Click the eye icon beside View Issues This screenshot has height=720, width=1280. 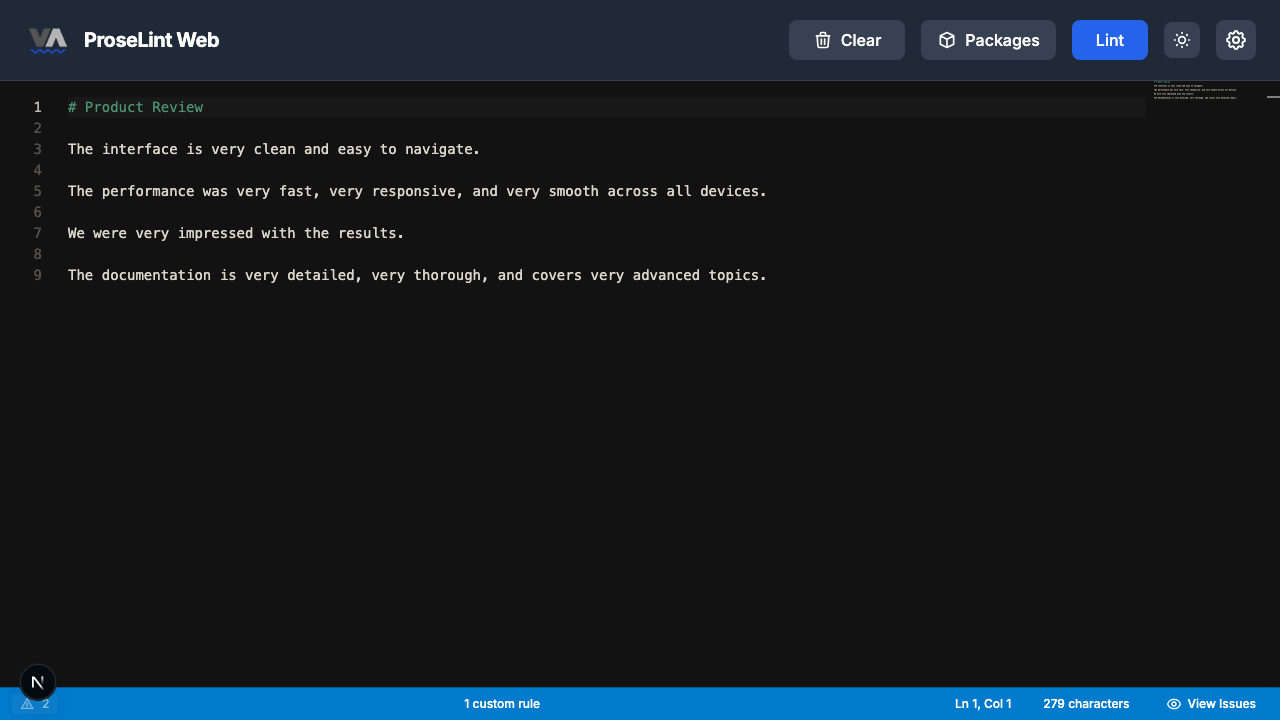click(1173, 704)
